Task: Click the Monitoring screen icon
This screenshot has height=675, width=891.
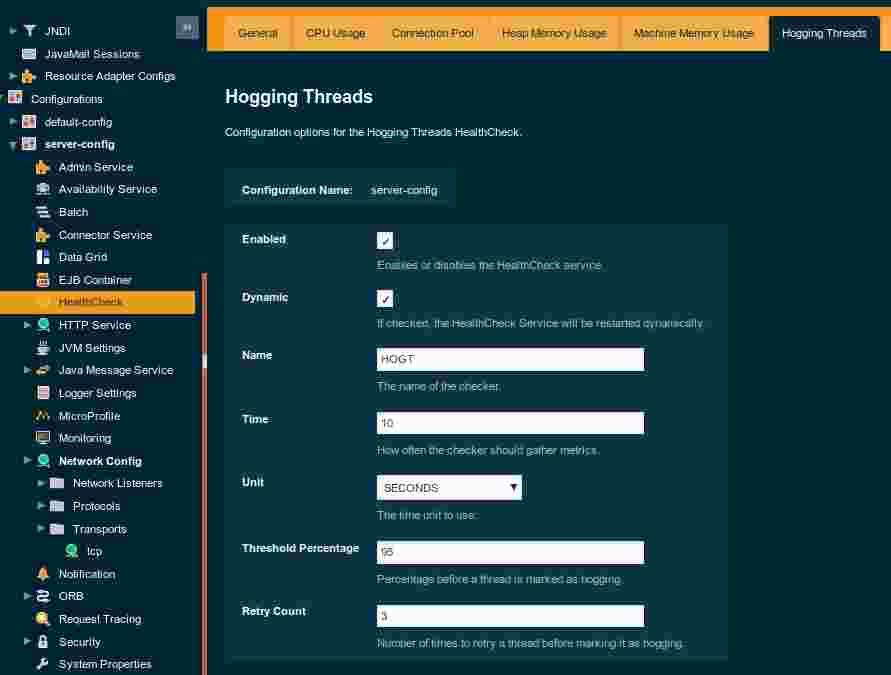Action: coord(43,438)
